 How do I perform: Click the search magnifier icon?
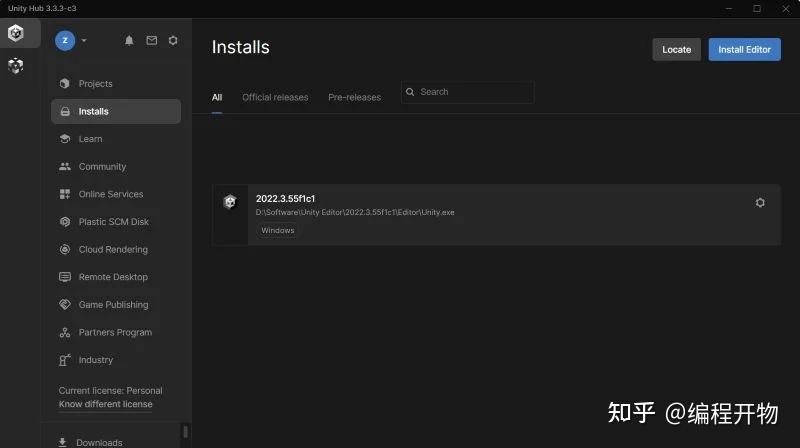point(410,92)
